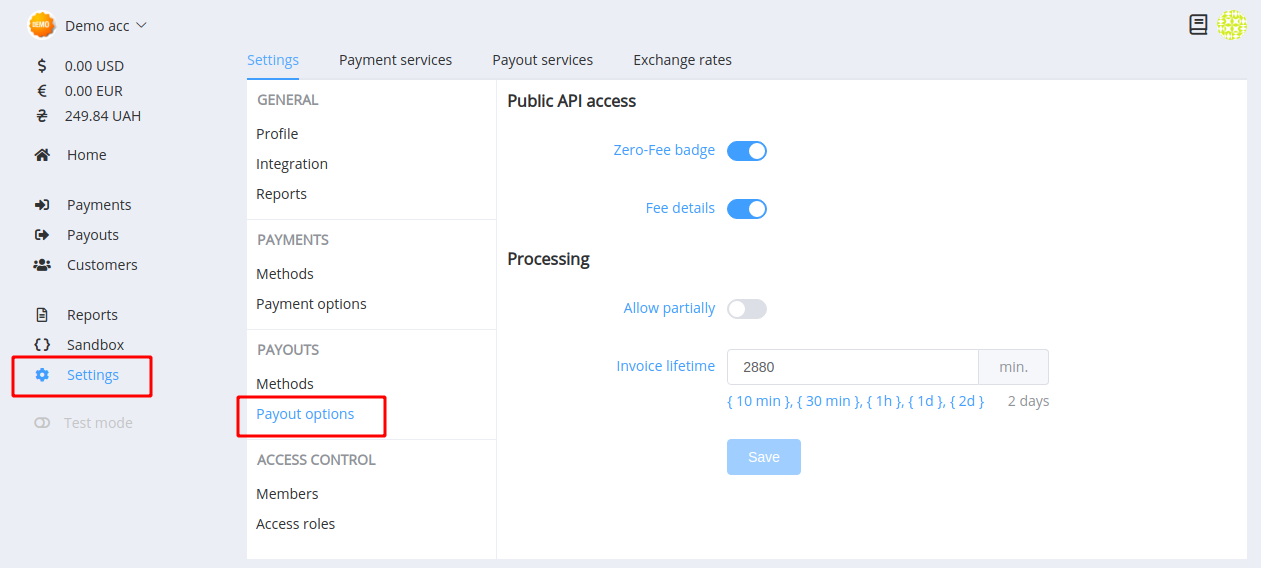
Task: Select the { 1h } lifetime preset
Action: point(883,401)
